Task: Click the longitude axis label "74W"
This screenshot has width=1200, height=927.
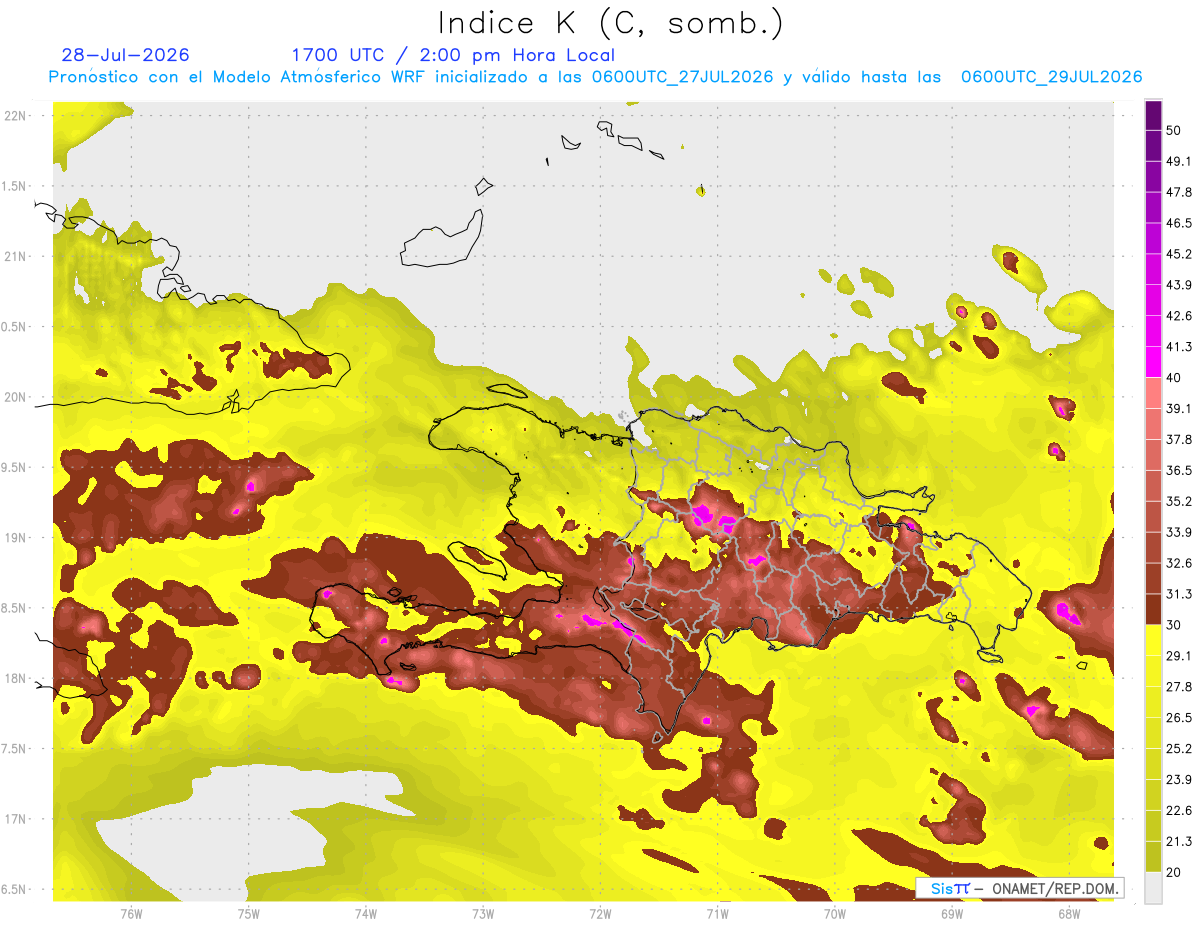Action: pos(366,913)
